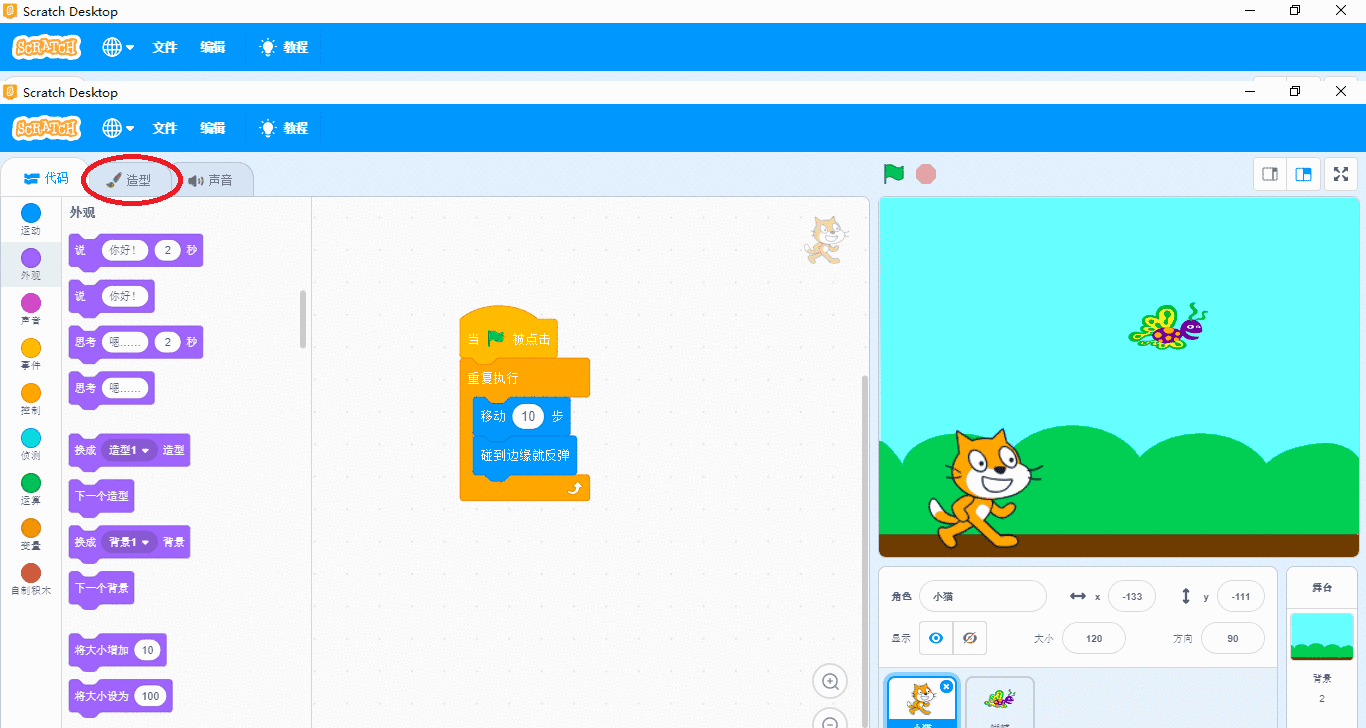The image size is (1366, 728).
Task: Click the 将大小增加 10 block
Action: pyautogui.click(x=117, y=650)
